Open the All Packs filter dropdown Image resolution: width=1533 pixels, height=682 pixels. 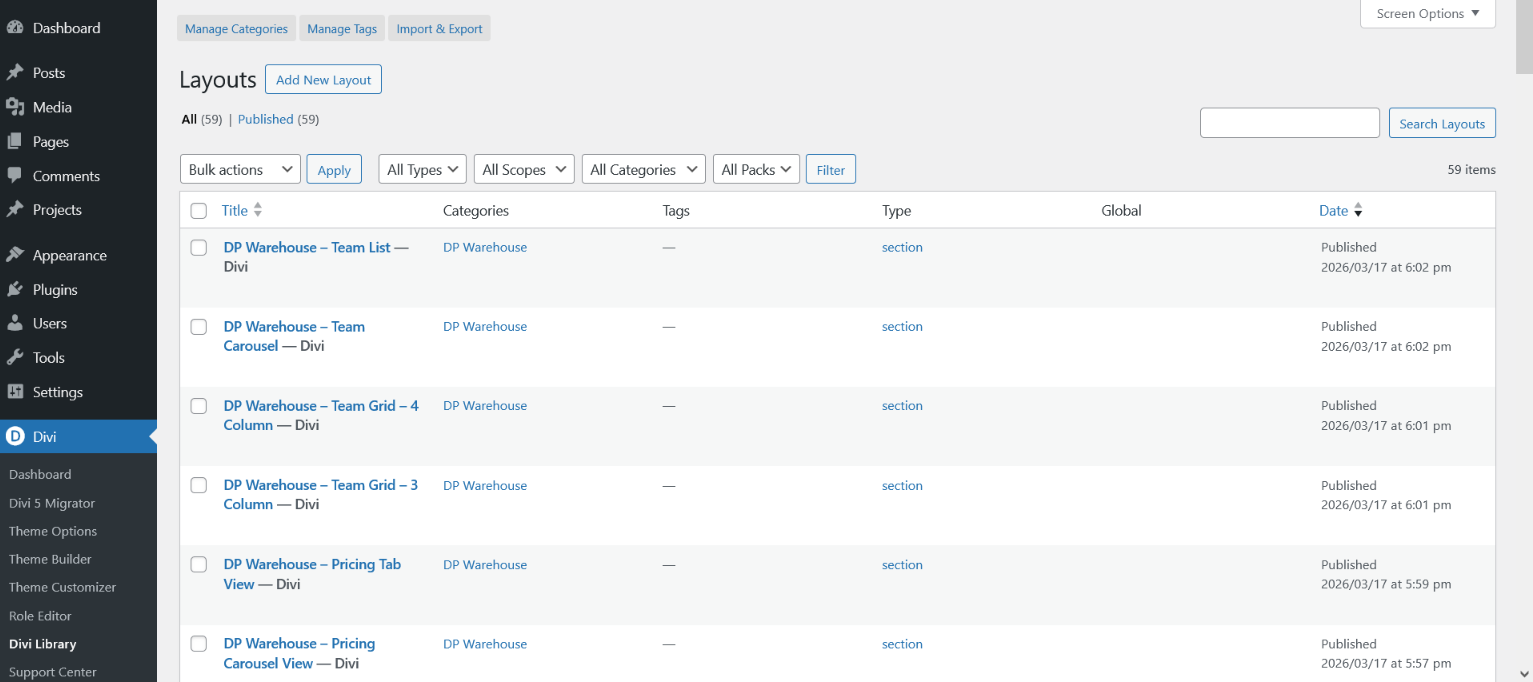pos(757,170)
